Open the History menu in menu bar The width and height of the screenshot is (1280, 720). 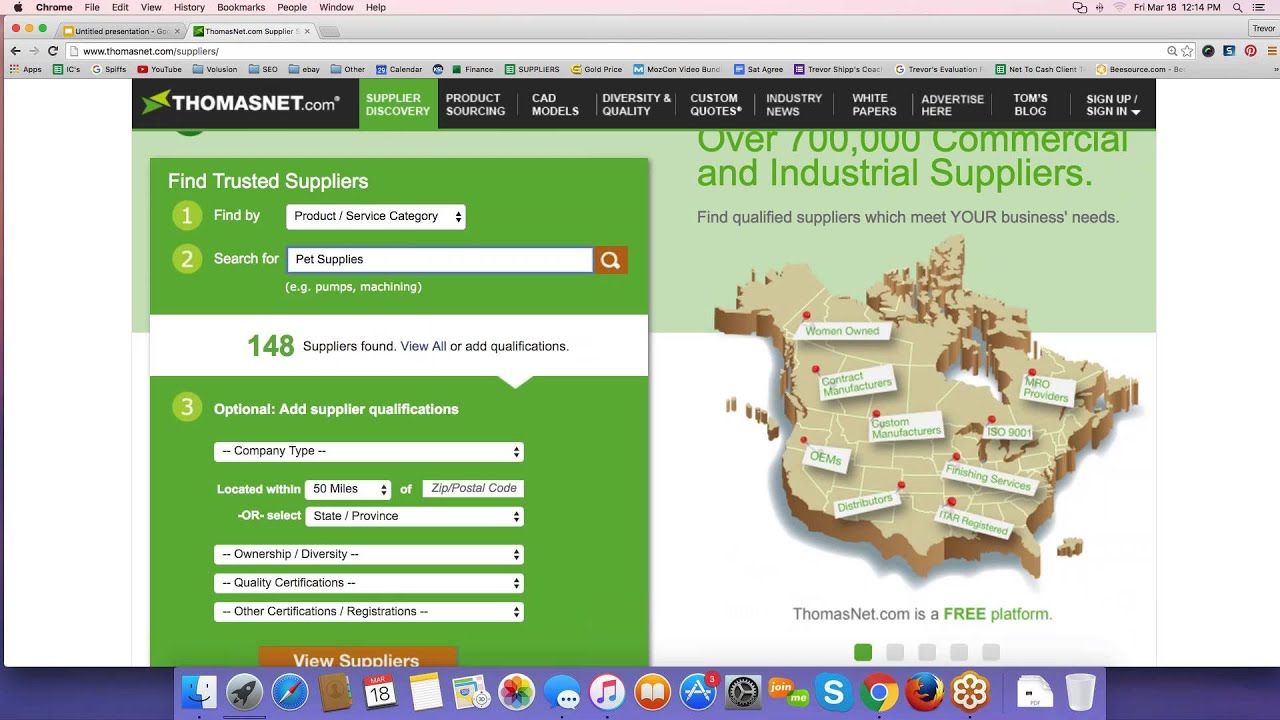pos(189,7)
